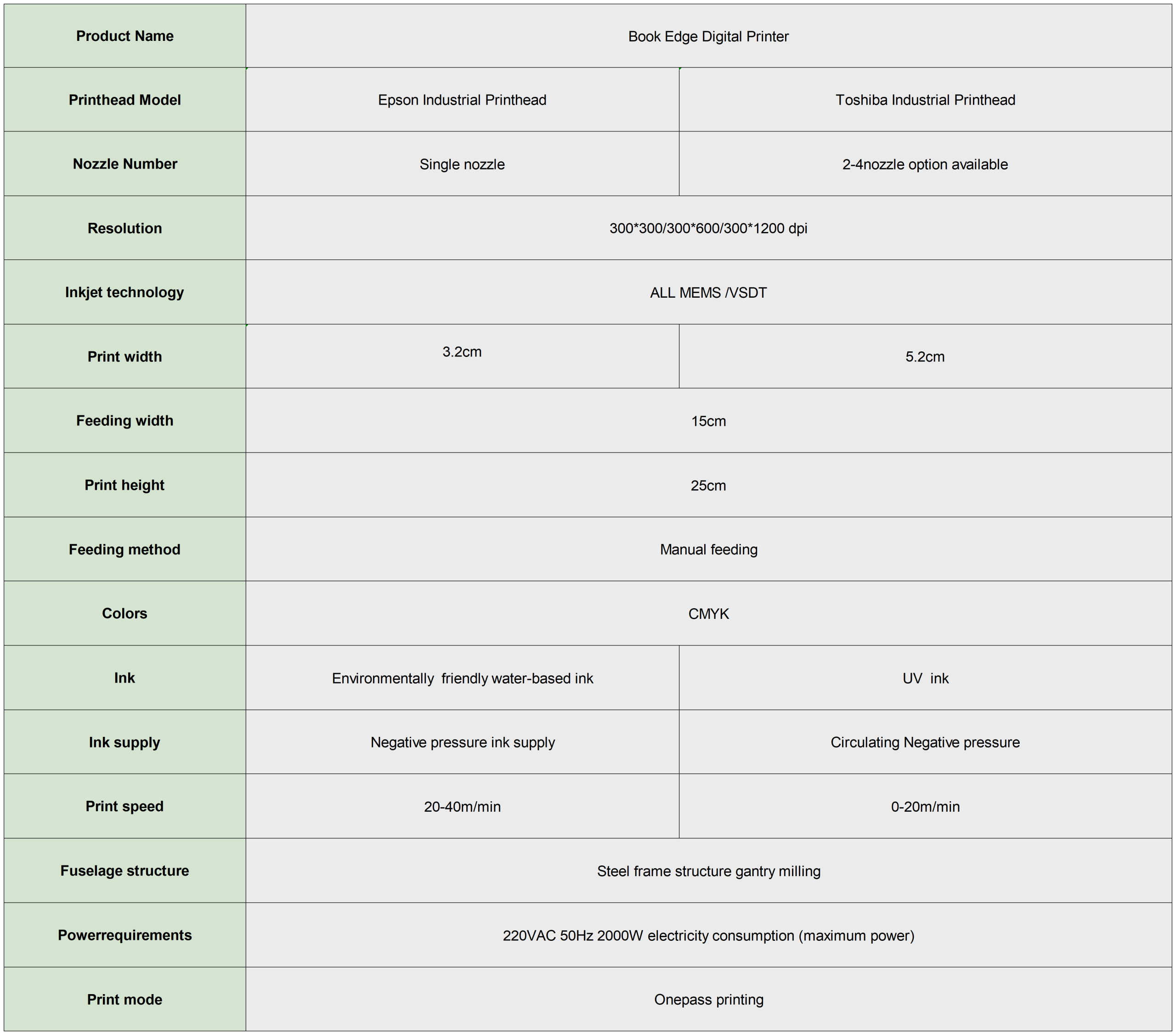Click the resolution dpi value cell
Screen dimensions: 1176x1035
(708, 228)
